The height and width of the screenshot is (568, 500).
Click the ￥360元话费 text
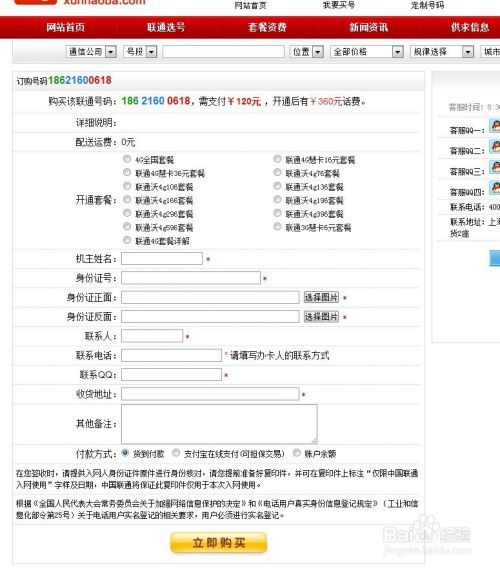coord(336,101)
